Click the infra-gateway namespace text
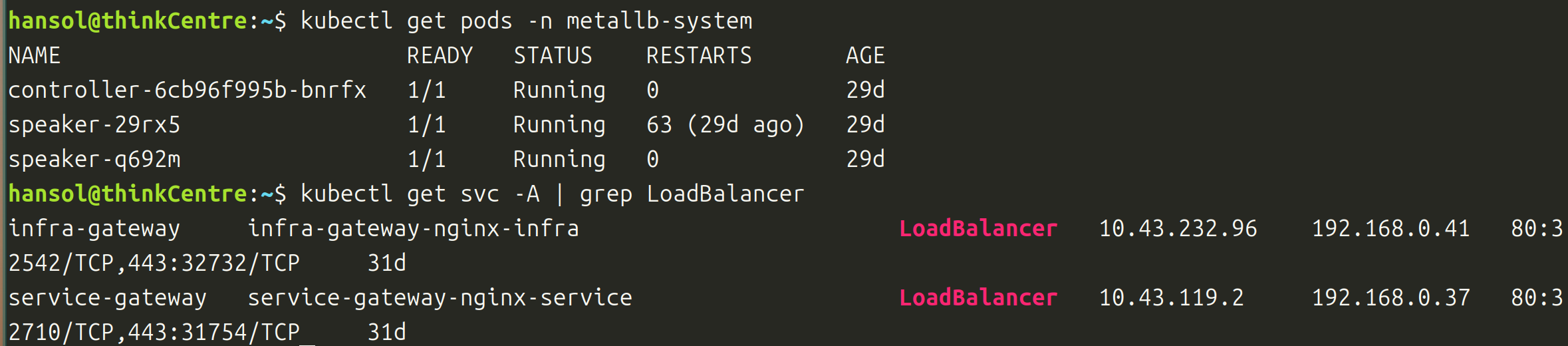The width and height of the screenshot is (1568, 346). pyautogui.click(x=94, y=228)
